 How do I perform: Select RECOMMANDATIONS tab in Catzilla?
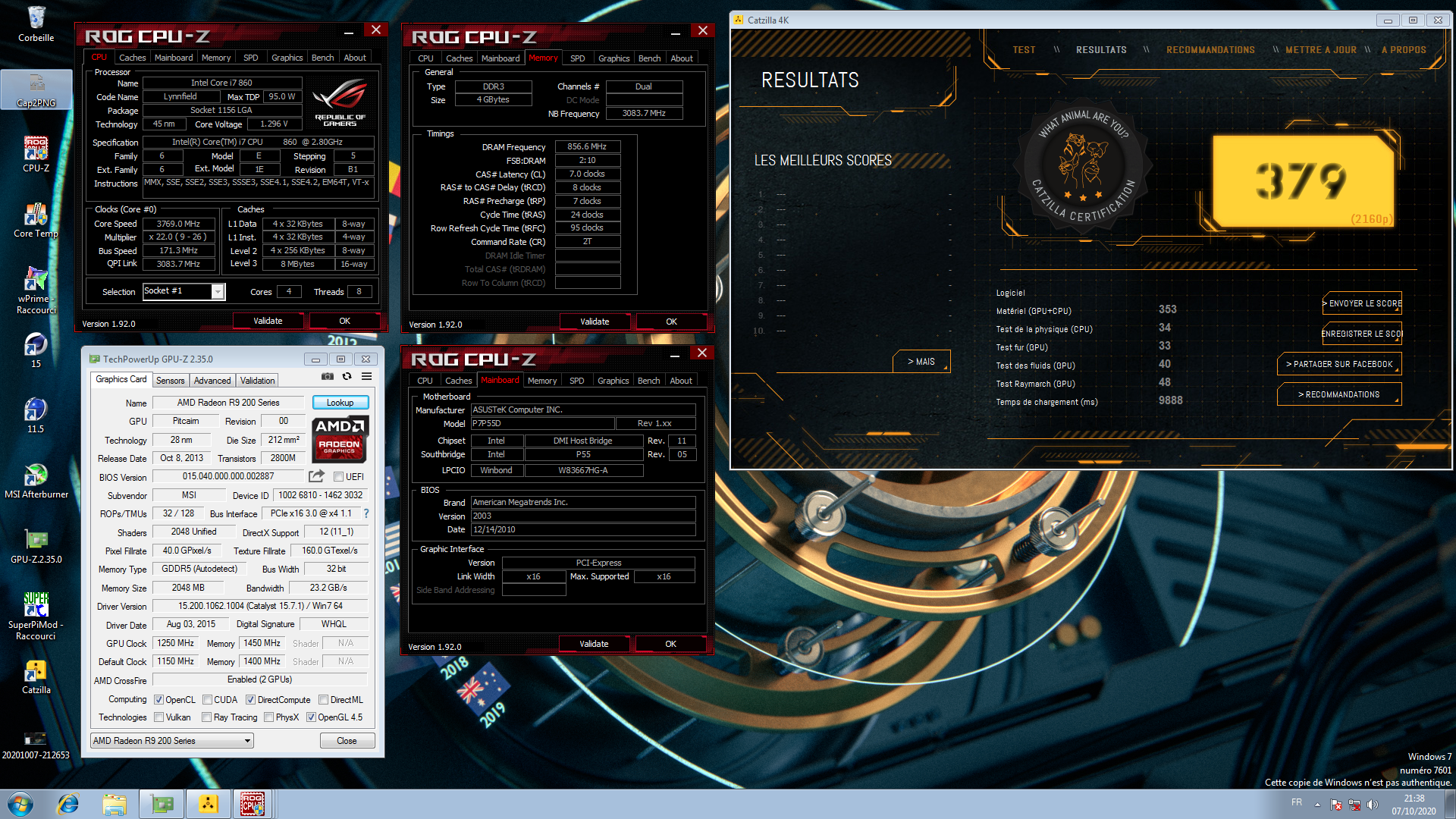click(1210, 50)
